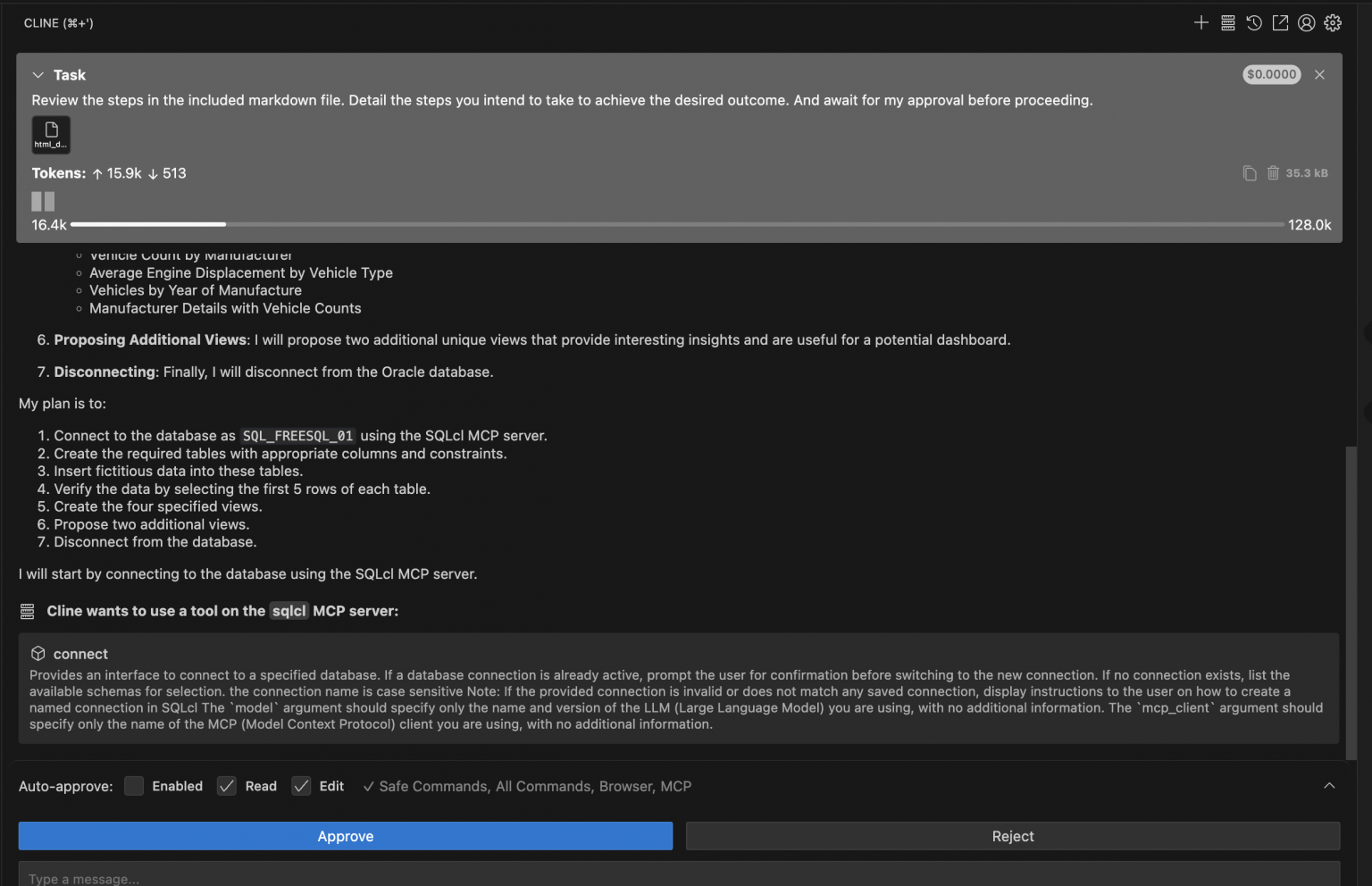The height and width of the screenshot is (886, 1372).
Task: Uncheck the Read auto-approve option
Action: pyautogui.click(x=227, y=786)
